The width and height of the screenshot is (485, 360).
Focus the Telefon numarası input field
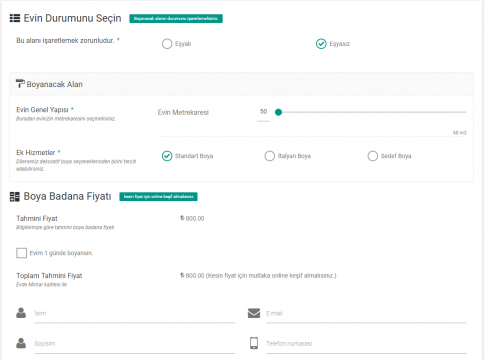(x=366, y=344)
